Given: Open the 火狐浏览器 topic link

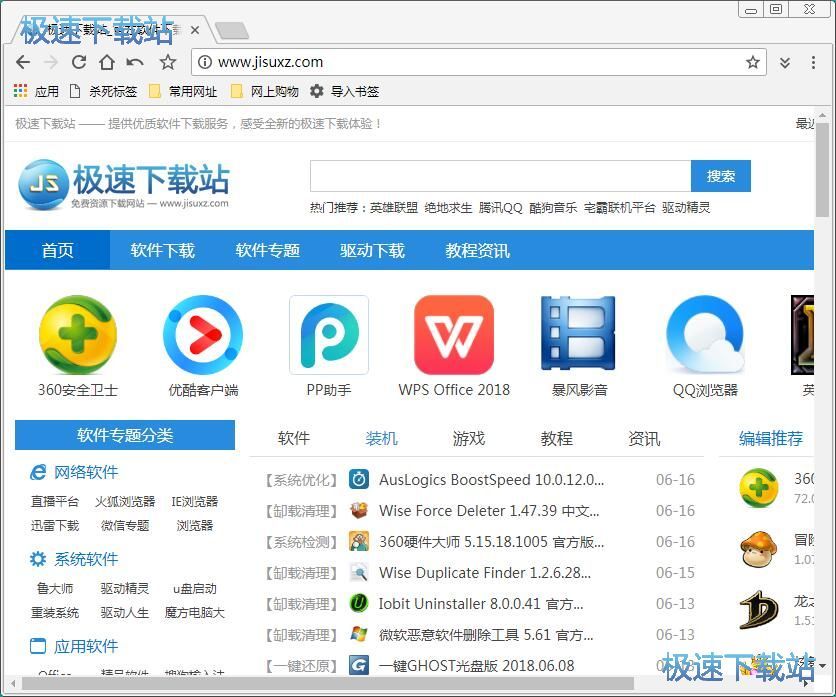Looking at the screenshot, I should coord(125,501).
